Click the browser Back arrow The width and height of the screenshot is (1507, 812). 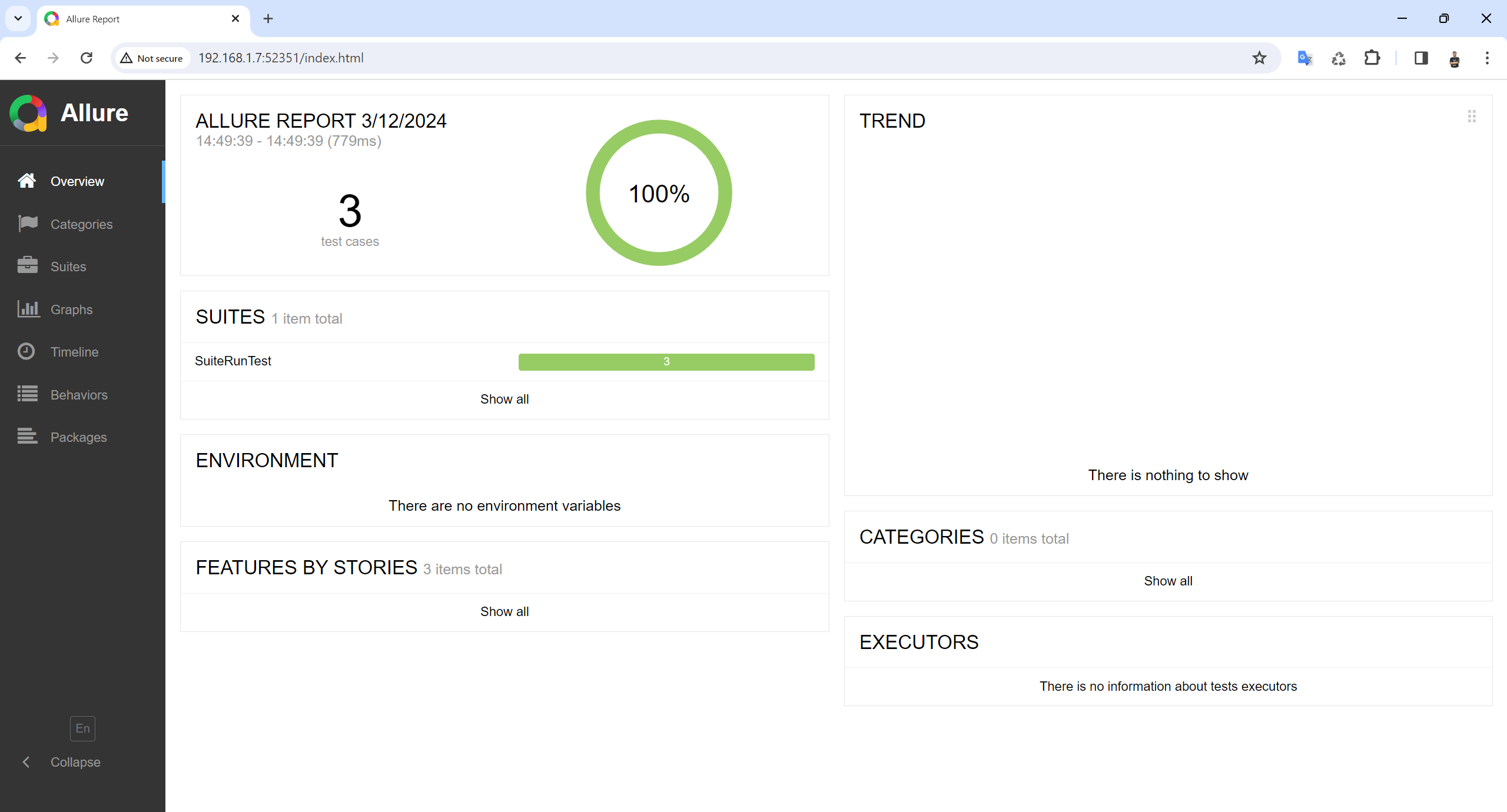pyautogui.click(x=20, y=58)
